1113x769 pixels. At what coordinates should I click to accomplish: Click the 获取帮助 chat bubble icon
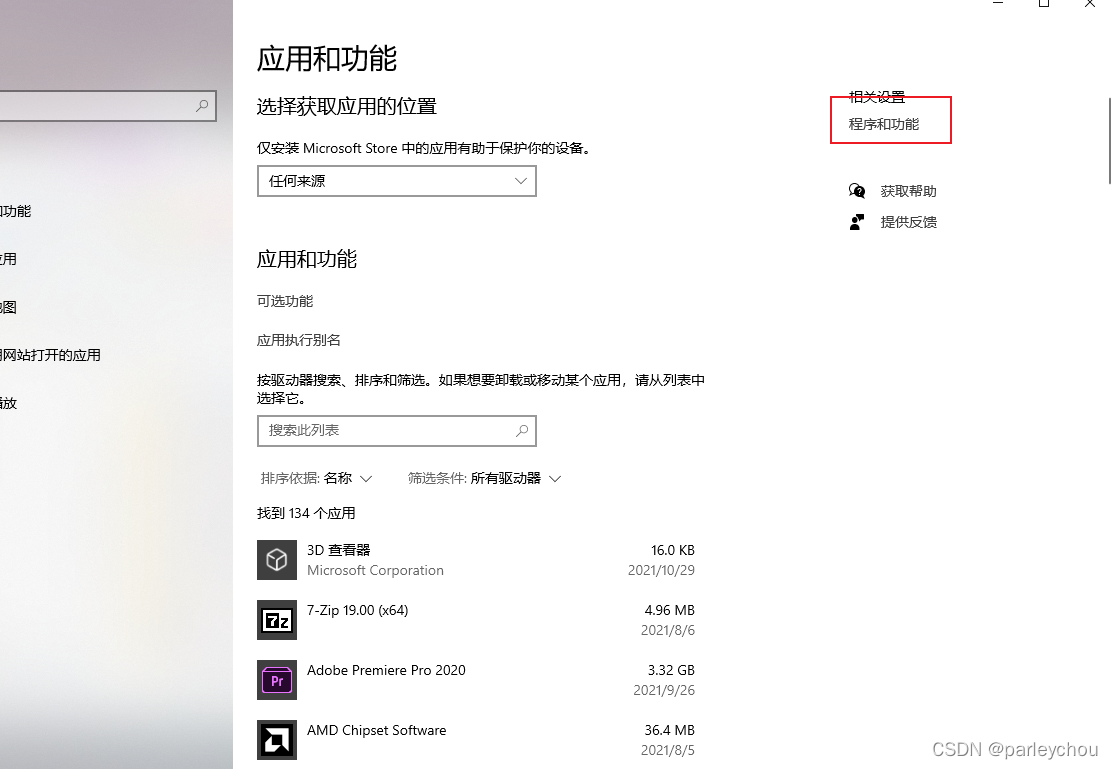pyautogui.click(x=857, y=191)
